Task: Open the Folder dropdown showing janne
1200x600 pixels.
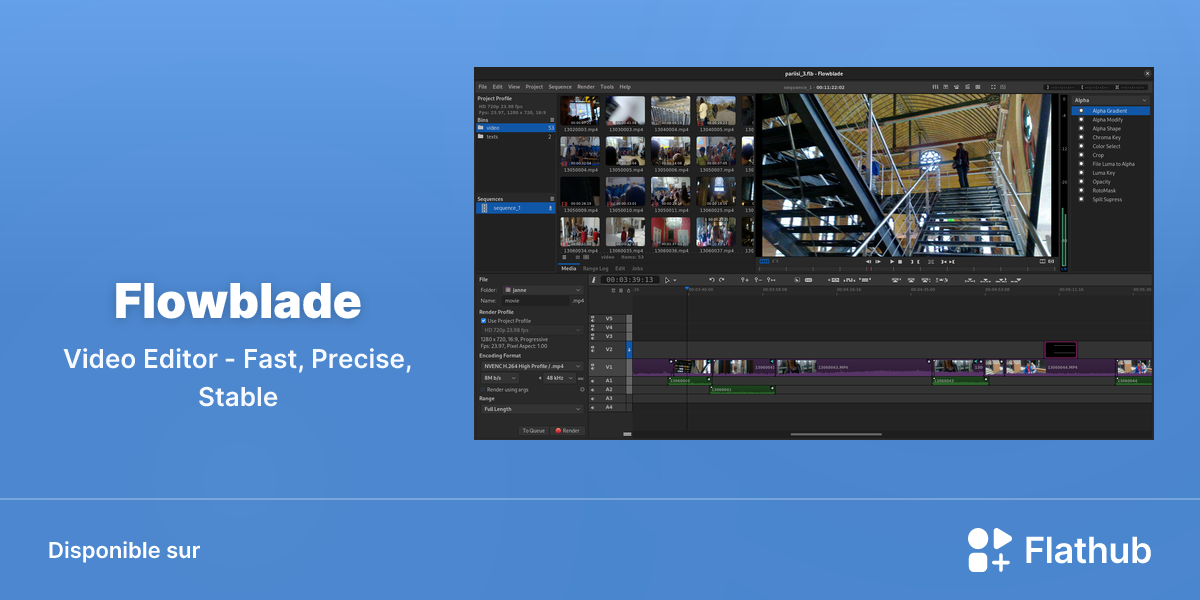Action: 543,290
